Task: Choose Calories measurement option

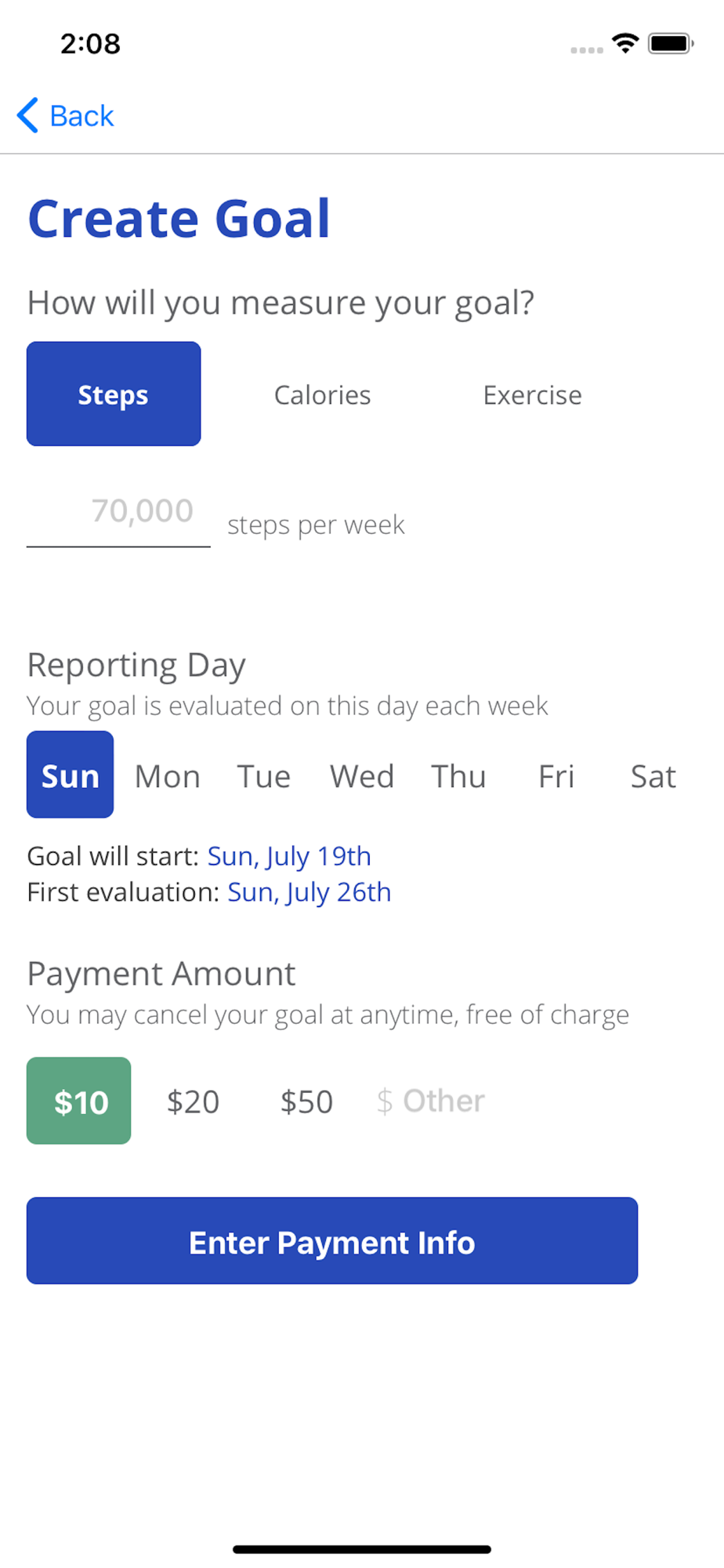Action: (x=322, y=395)
